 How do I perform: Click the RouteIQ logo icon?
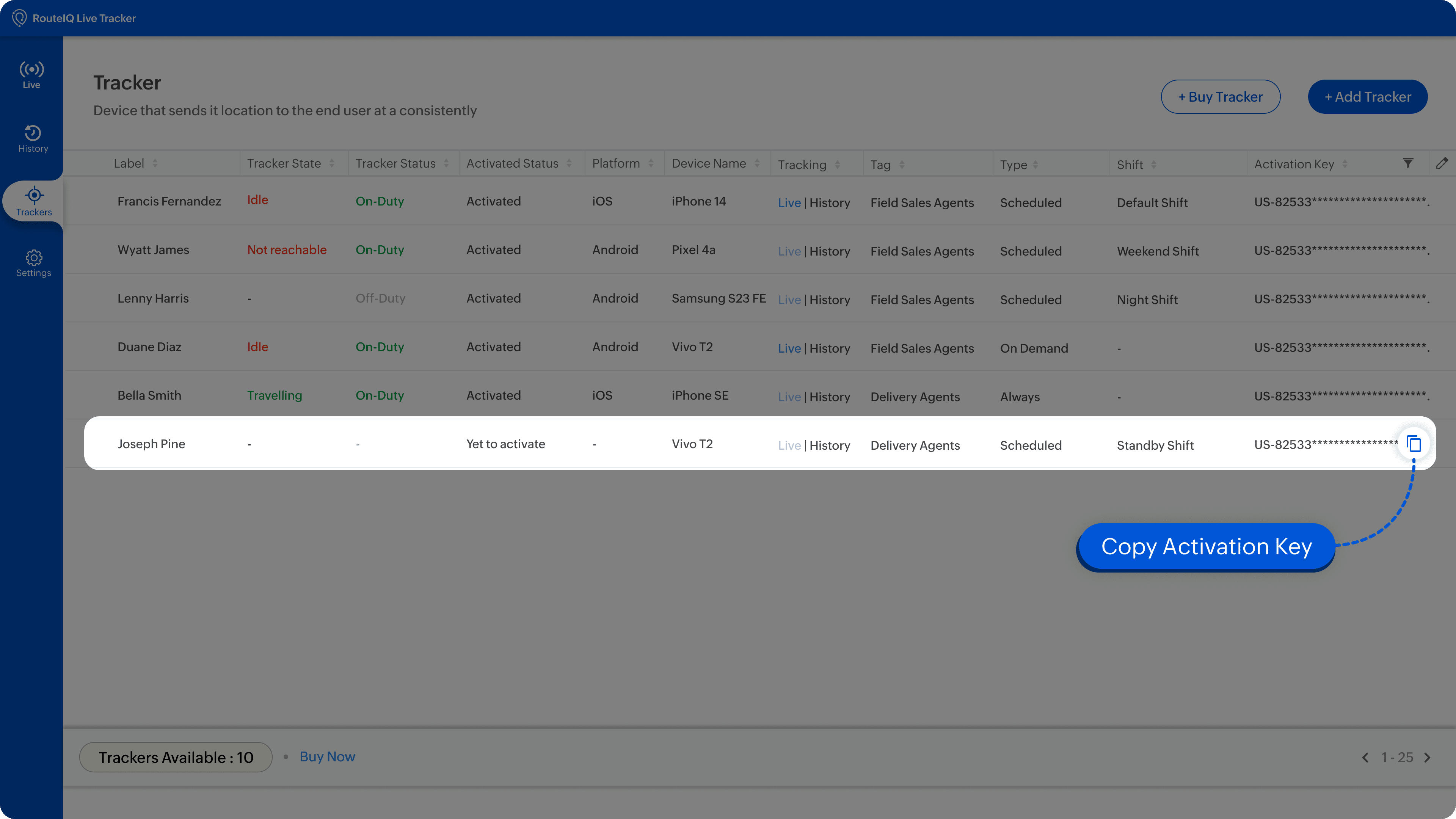(19, 18)
